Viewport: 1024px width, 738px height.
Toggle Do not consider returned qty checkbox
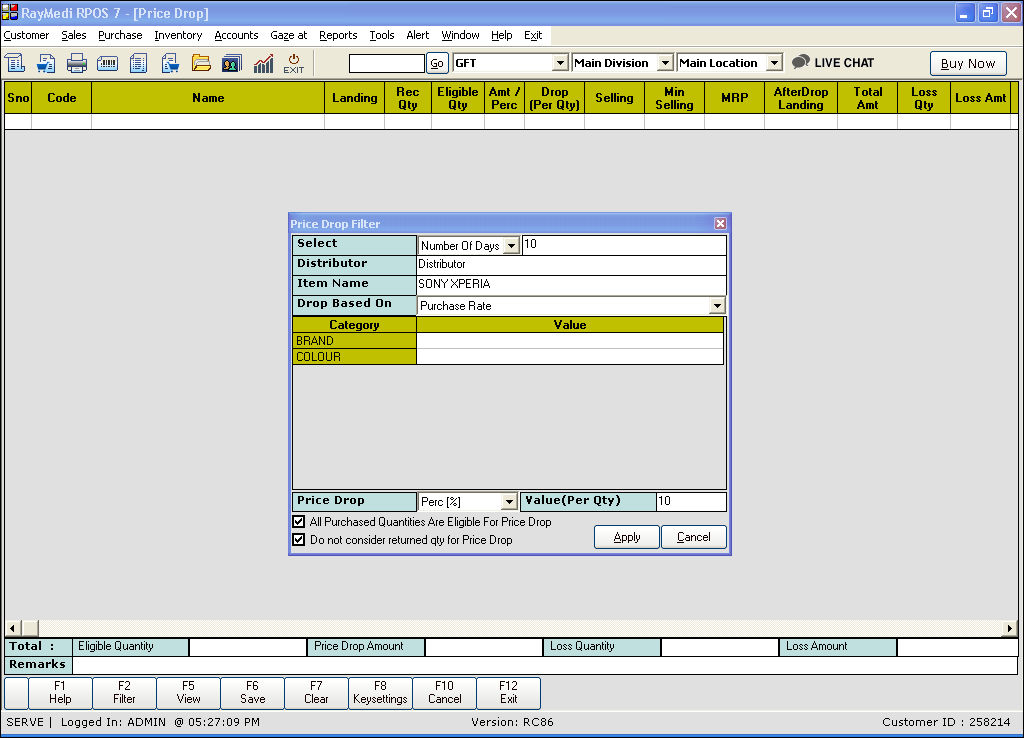coord(299,540)
